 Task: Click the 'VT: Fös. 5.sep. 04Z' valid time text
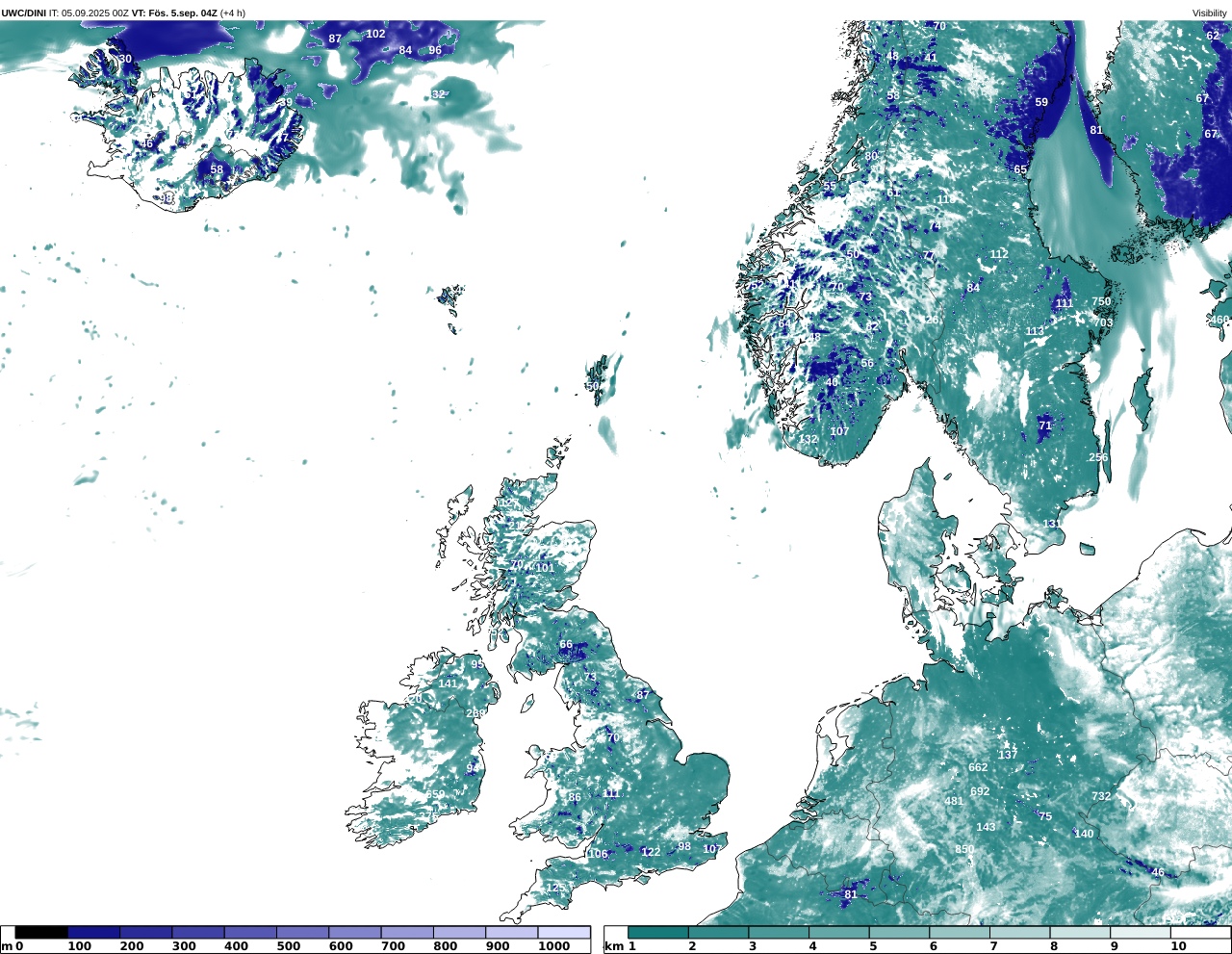tap(174, 13)
